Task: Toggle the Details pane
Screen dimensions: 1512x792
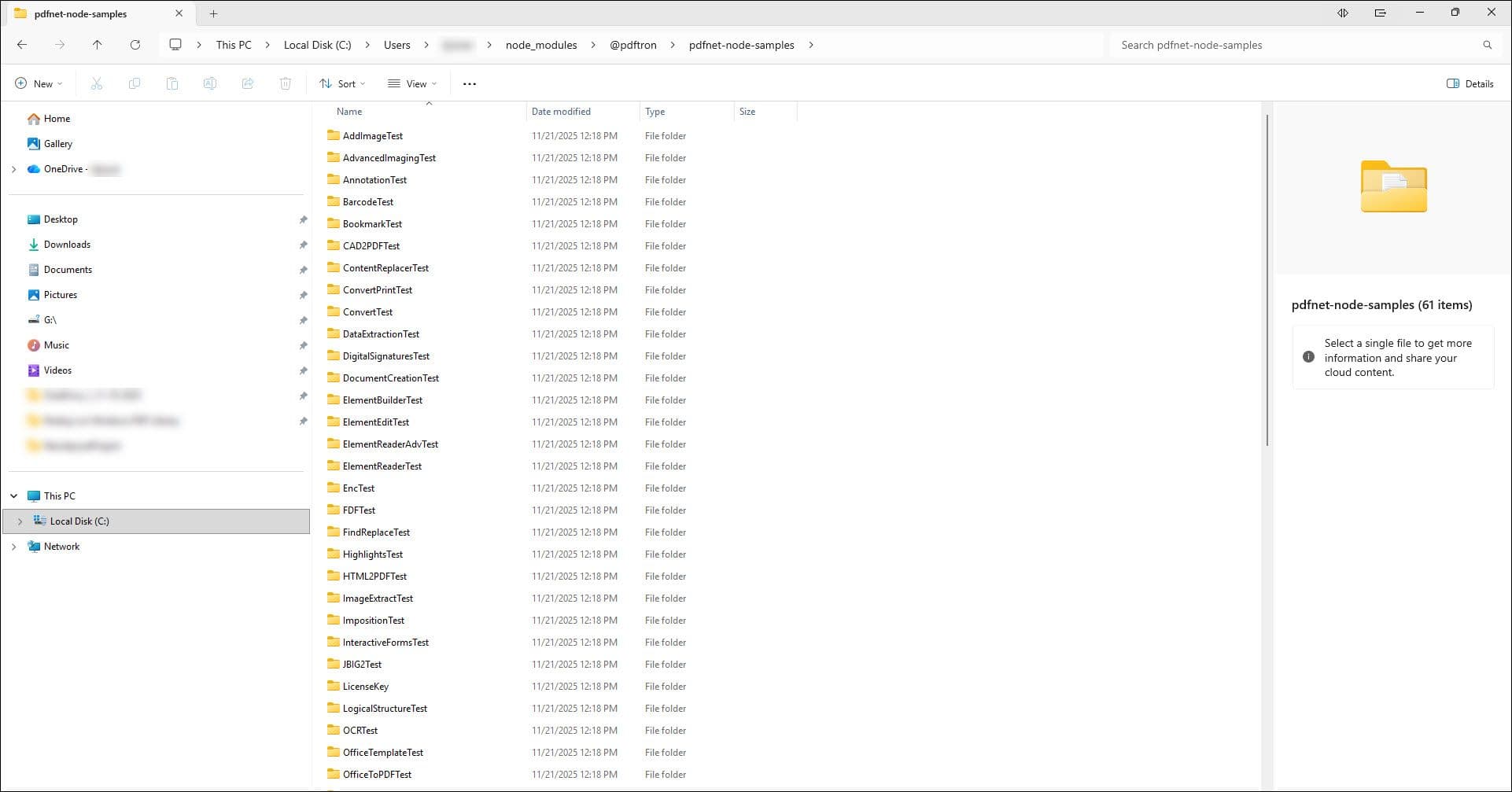Action: click(x=1470, y=83)
